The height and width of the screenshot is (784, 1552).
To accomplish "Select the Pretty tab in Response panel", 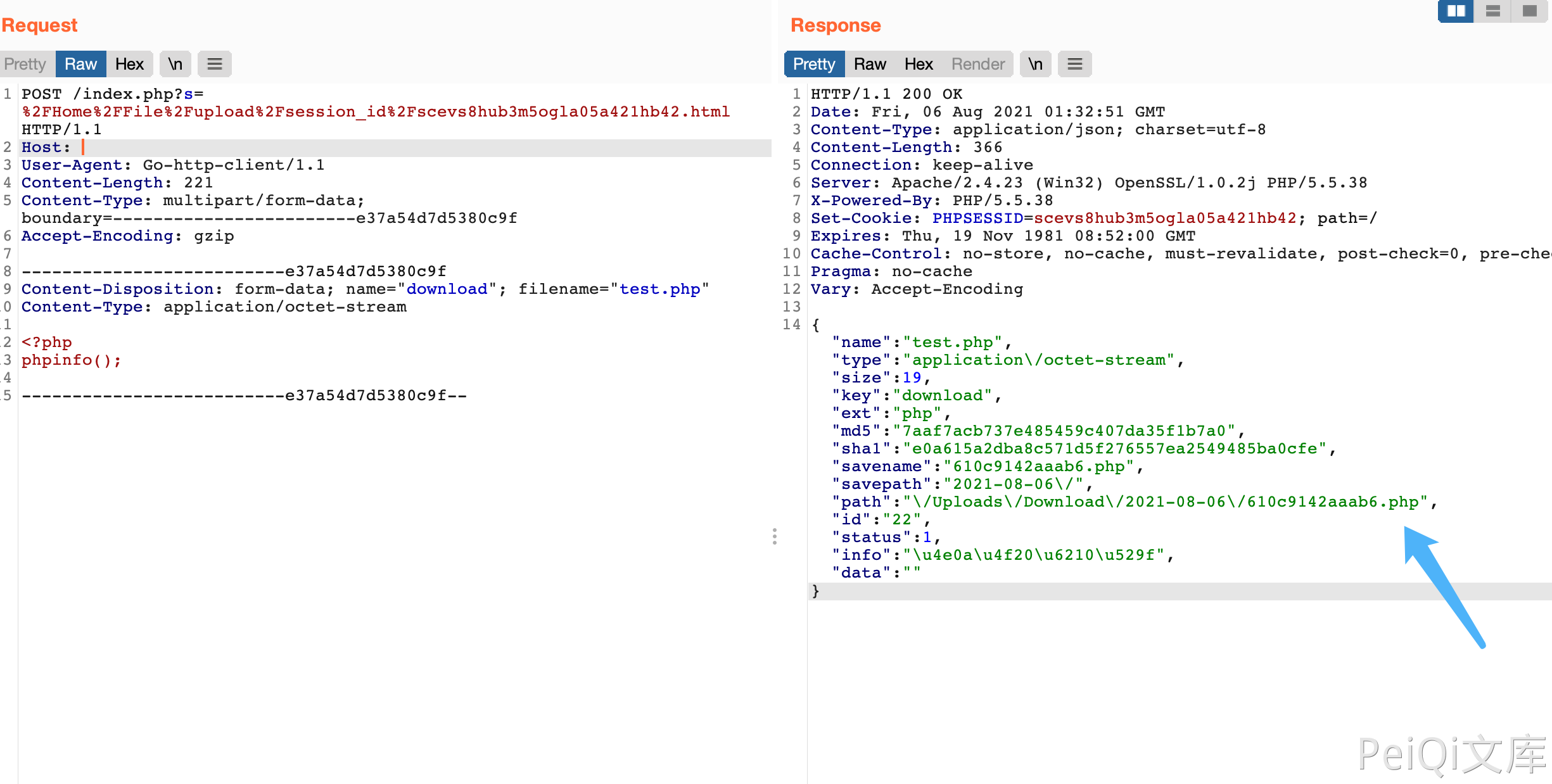I will pyautogui.click(x=813, y=63).
